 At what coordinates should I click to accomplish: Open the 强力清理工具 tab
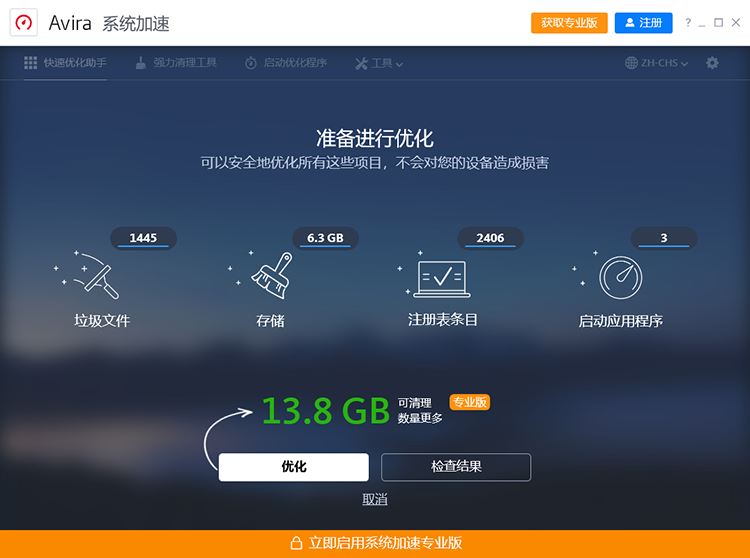coord(176,63)
